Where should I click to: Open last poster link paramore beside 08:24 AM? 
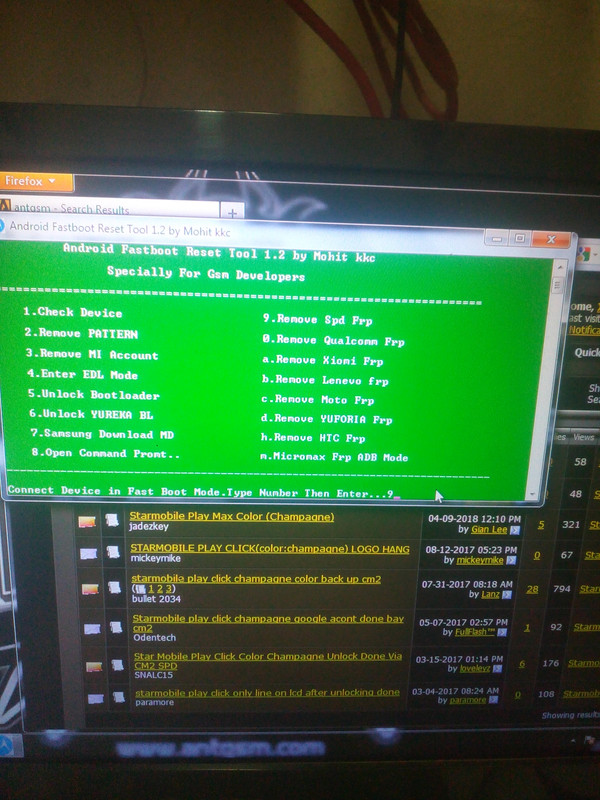pos(468,700)
